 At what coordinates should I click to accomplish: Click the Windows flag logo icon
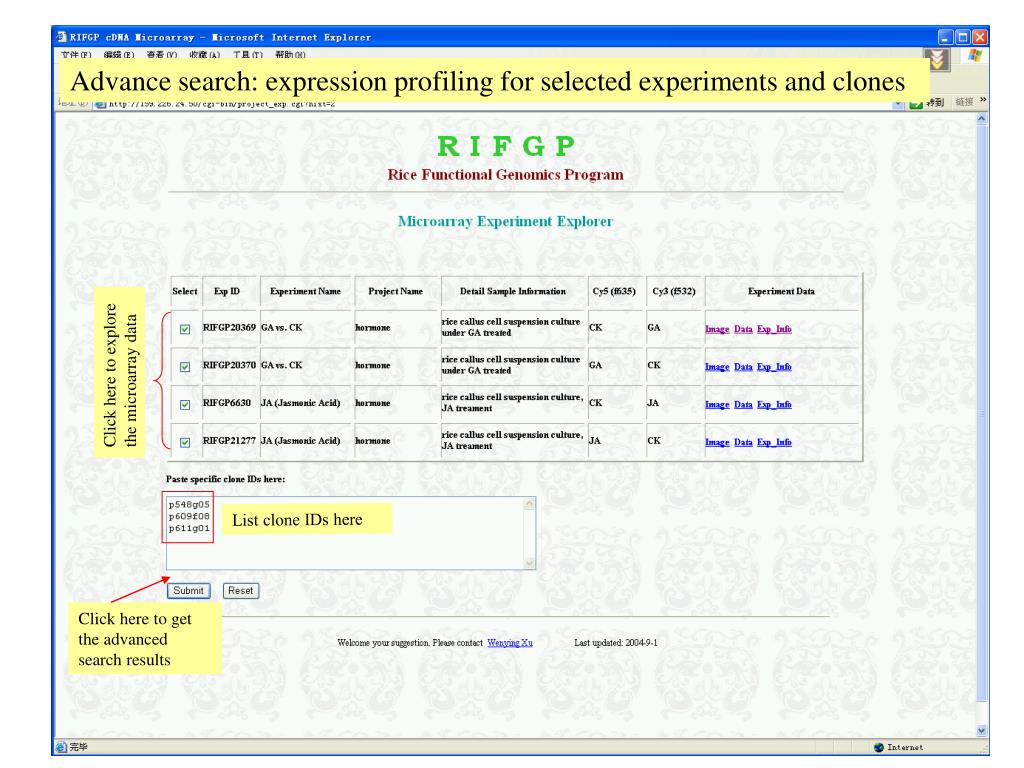click(975, 56)
